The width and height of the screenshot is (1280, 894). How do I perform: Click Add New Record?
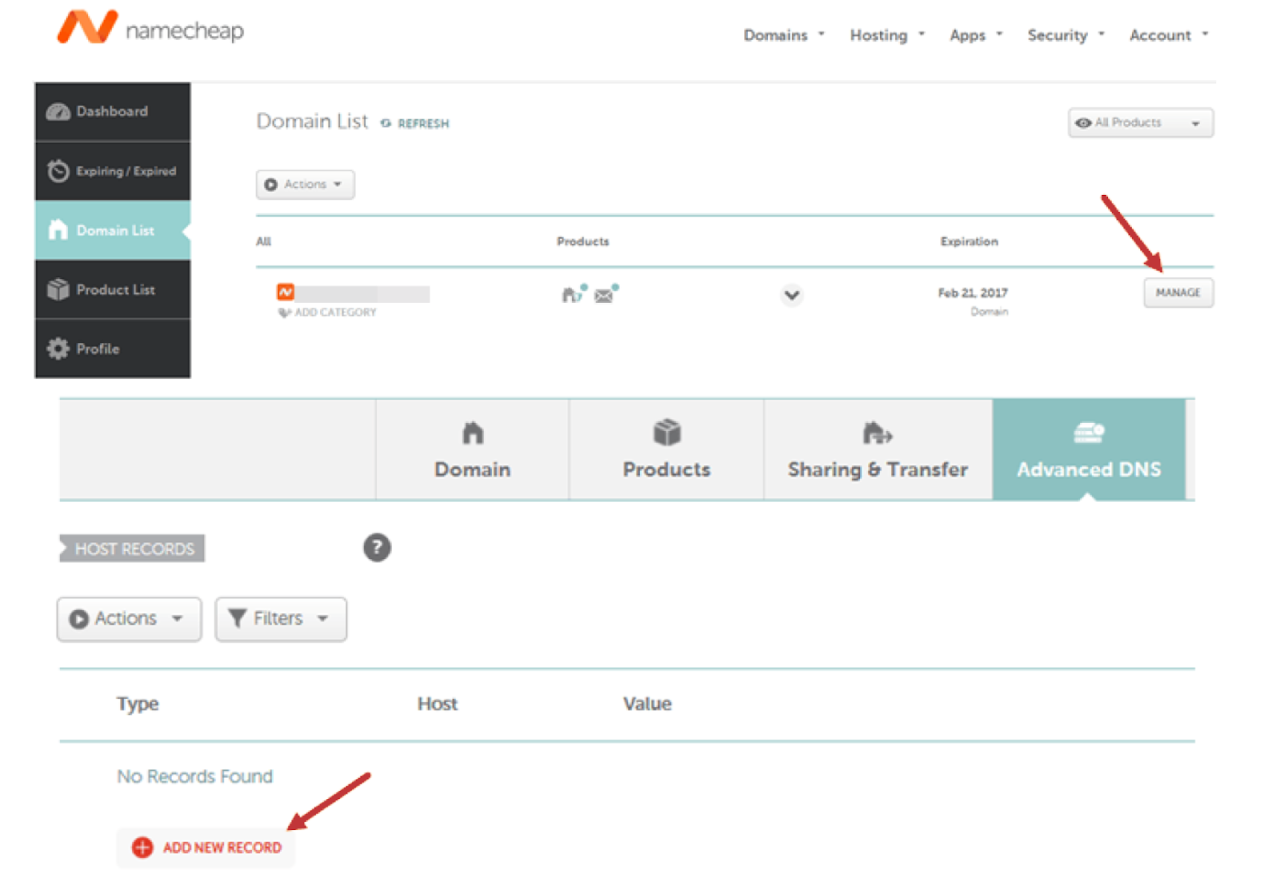click(x=207, y=848)
